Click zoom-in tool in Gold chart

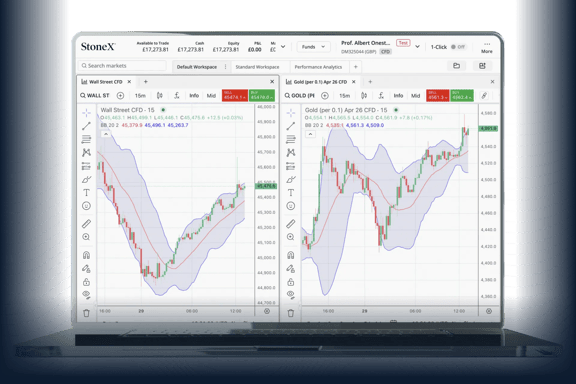click(x=291, y=237)
